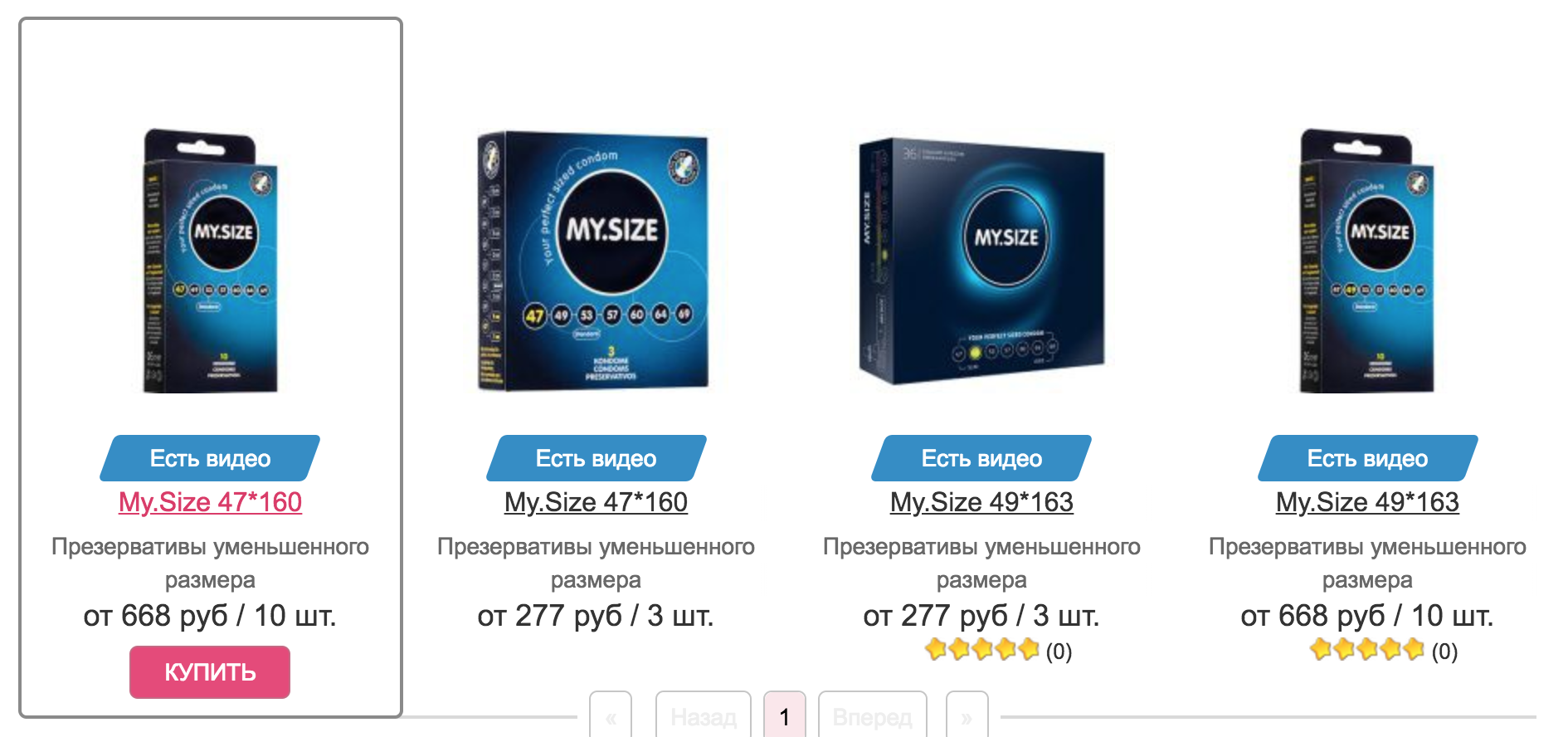Screen dimensions: 1568x737
Task: Click the Вперед pagination button
Action: (x=872, y=716)
